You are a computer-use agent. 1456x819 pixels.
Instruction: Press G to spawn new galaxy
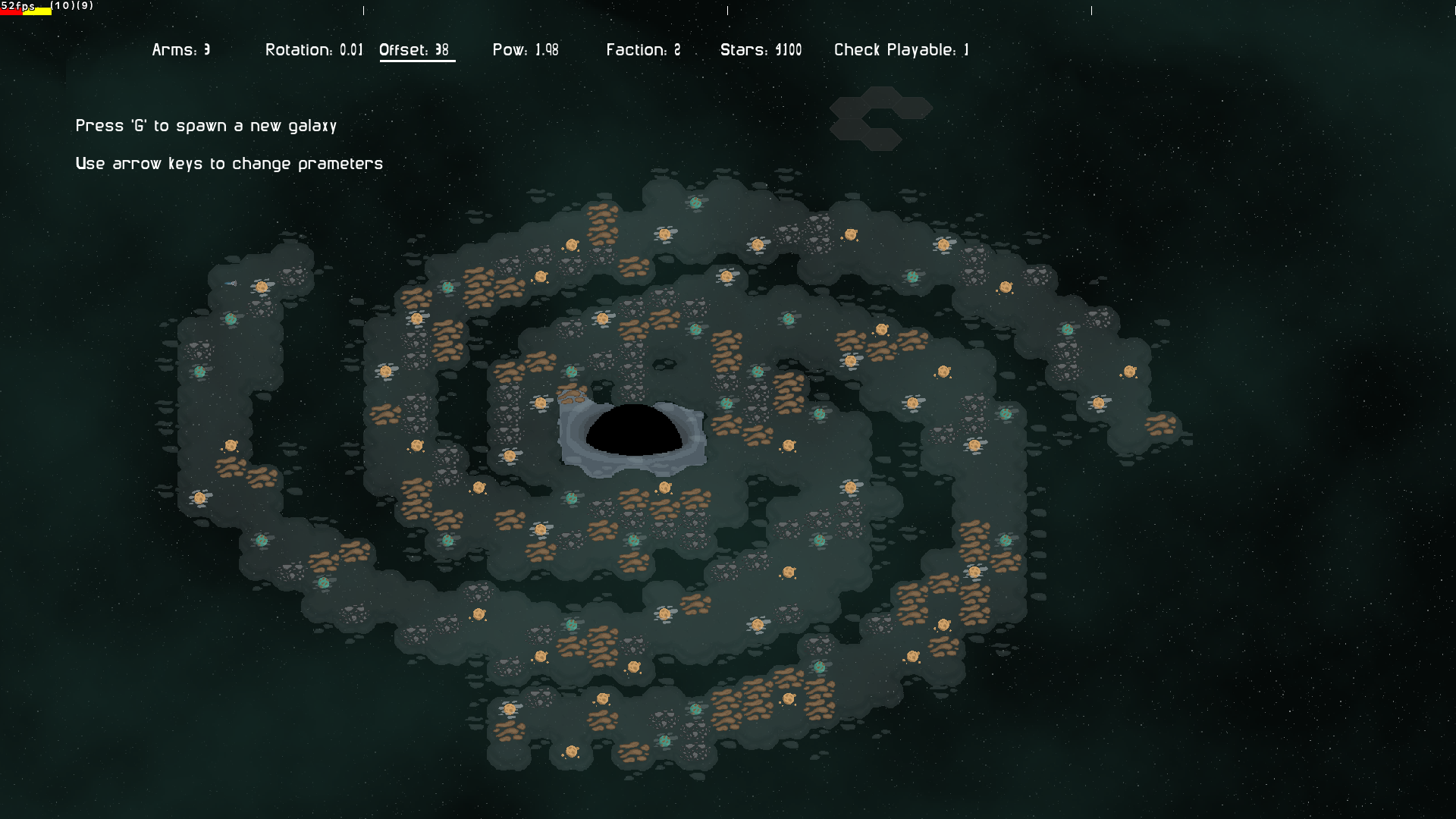(x=206, y=124)
